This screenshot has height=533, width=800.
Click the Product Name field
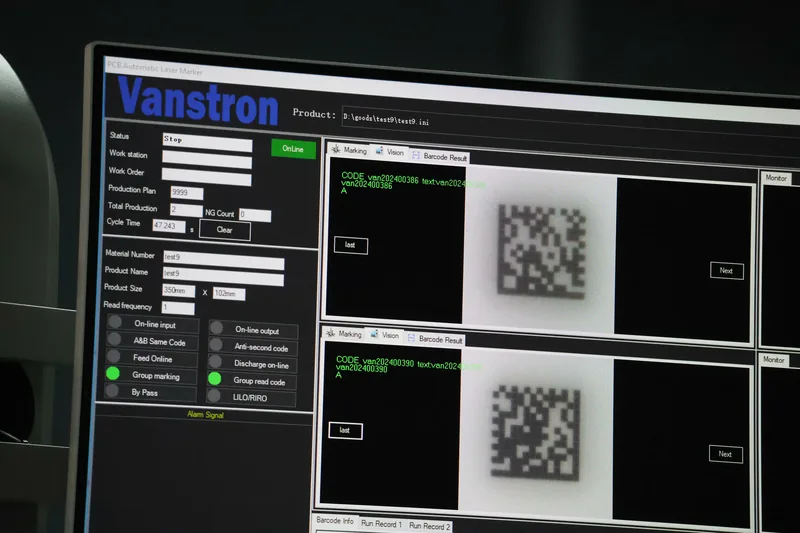[x=223, y=276]
